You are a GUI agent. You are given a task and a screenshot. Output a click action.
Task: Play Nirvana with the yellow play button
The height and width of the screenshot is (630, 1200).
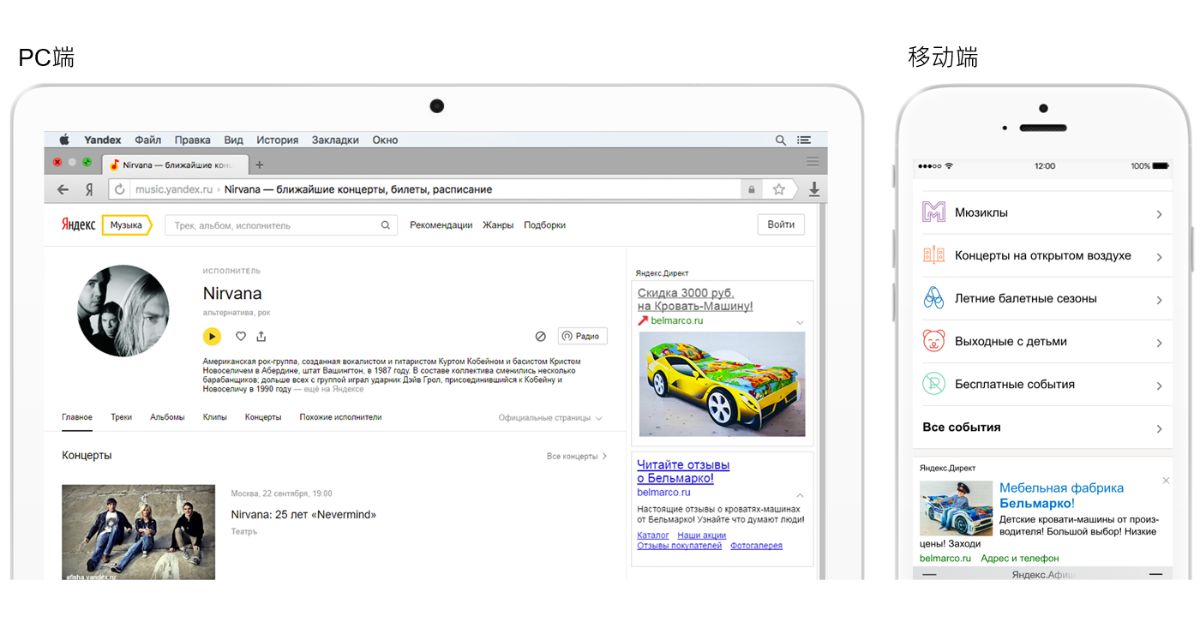click(212, 337)
